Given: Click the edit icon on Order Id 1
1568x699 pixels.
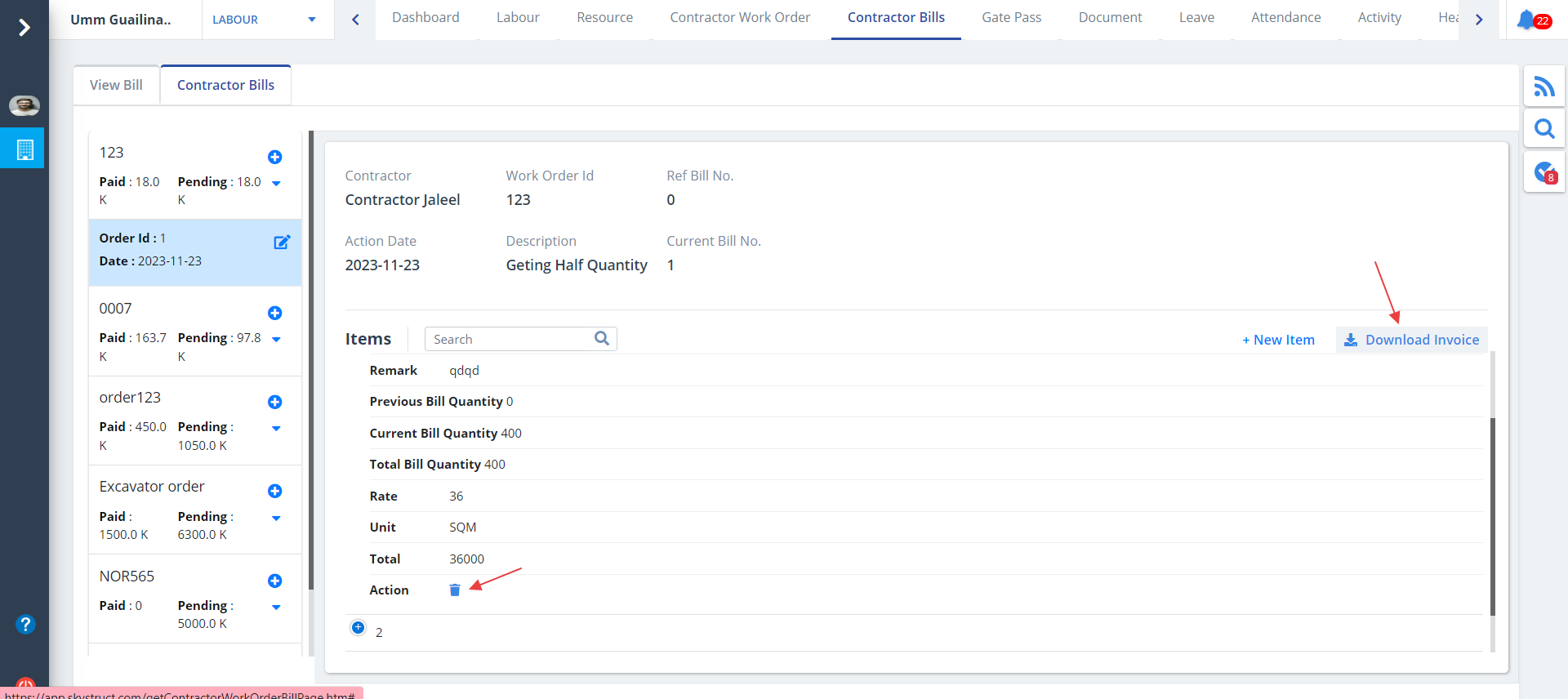Looking at the screenshot, I should click(x=282, y=242).
